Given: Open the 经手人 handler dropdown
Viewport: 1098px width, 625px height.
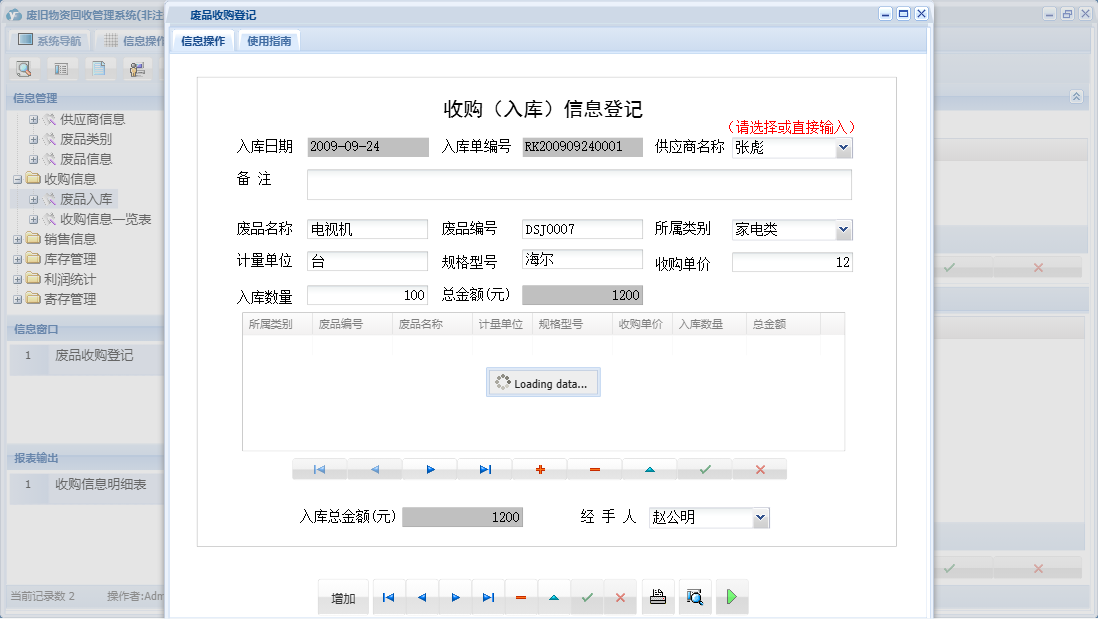Looking at the screenshot, I should (761, 517).
